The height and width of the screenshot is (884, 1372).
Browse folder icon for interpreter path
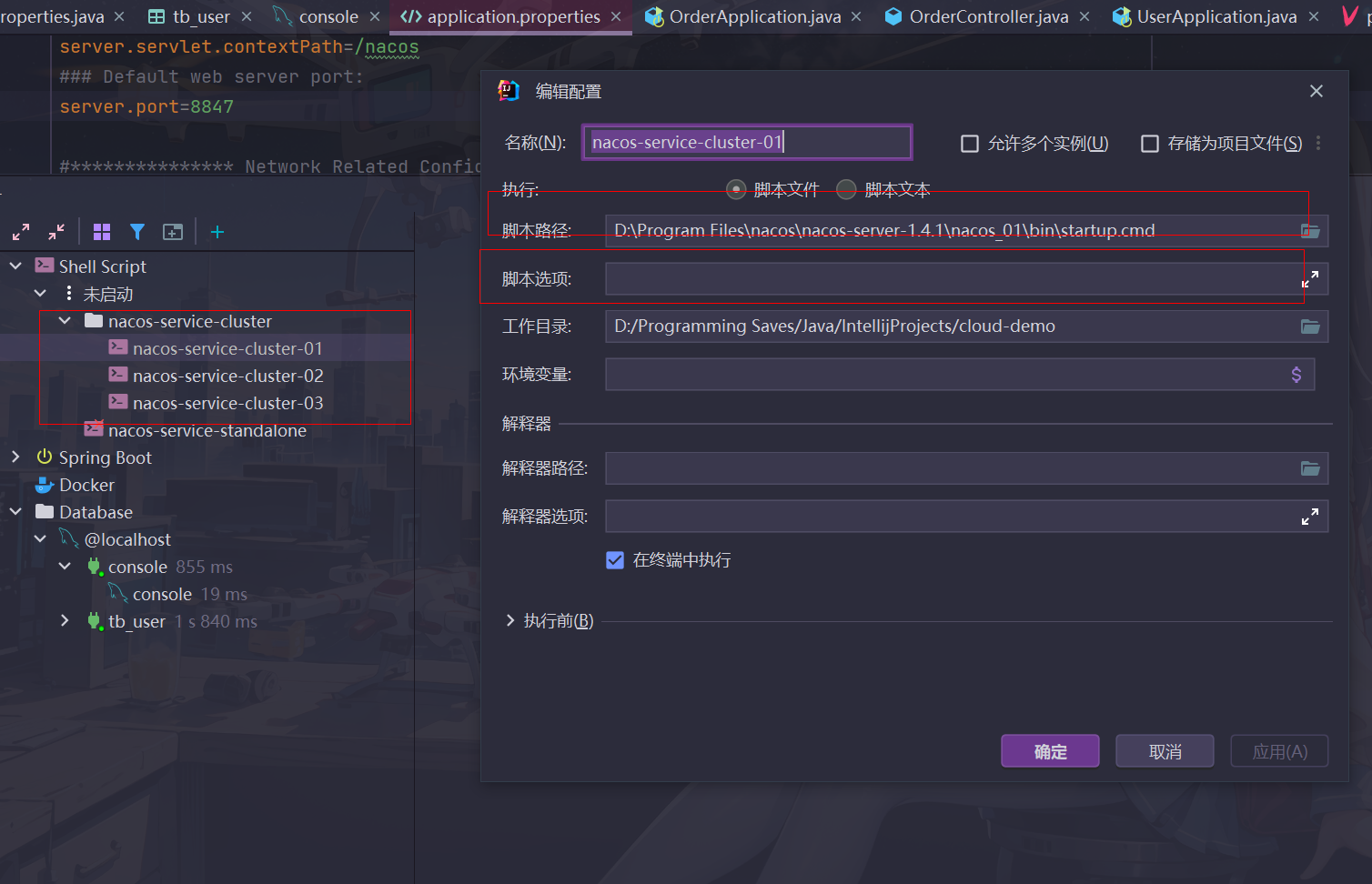1310,468
